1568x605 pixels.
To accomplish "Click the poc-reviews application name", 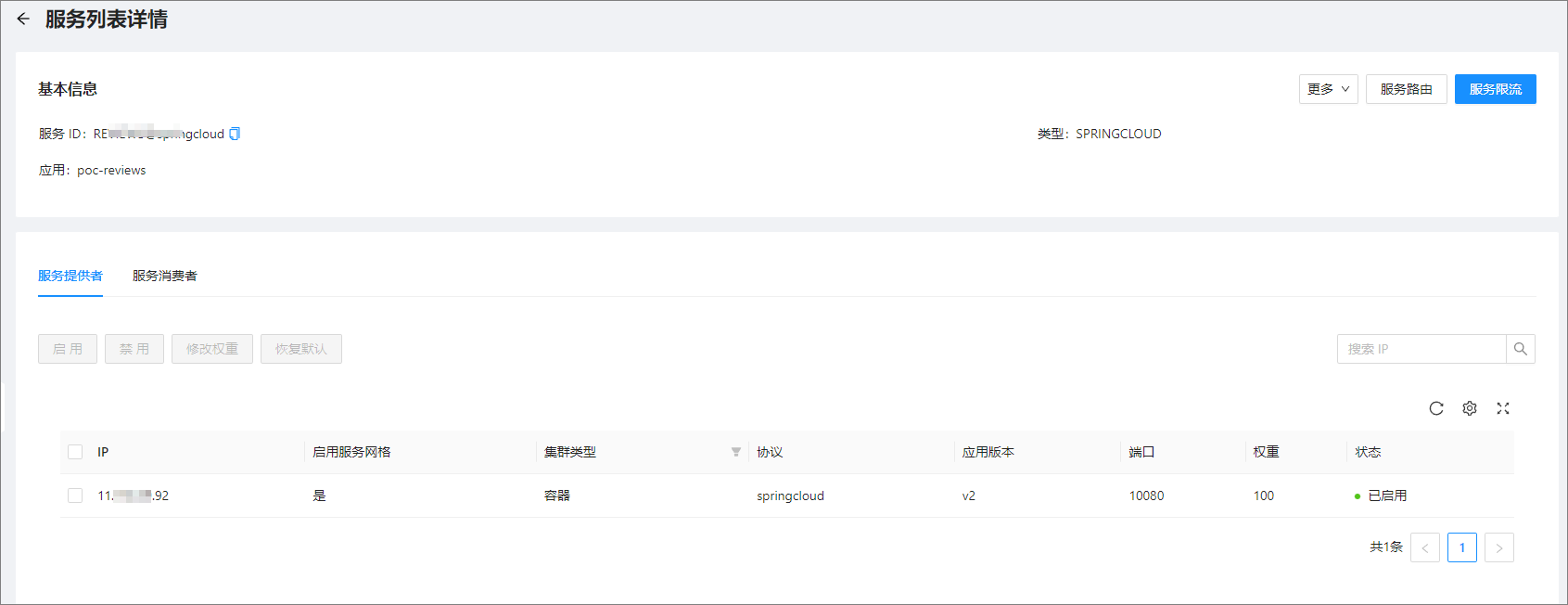I will (111, 170).
